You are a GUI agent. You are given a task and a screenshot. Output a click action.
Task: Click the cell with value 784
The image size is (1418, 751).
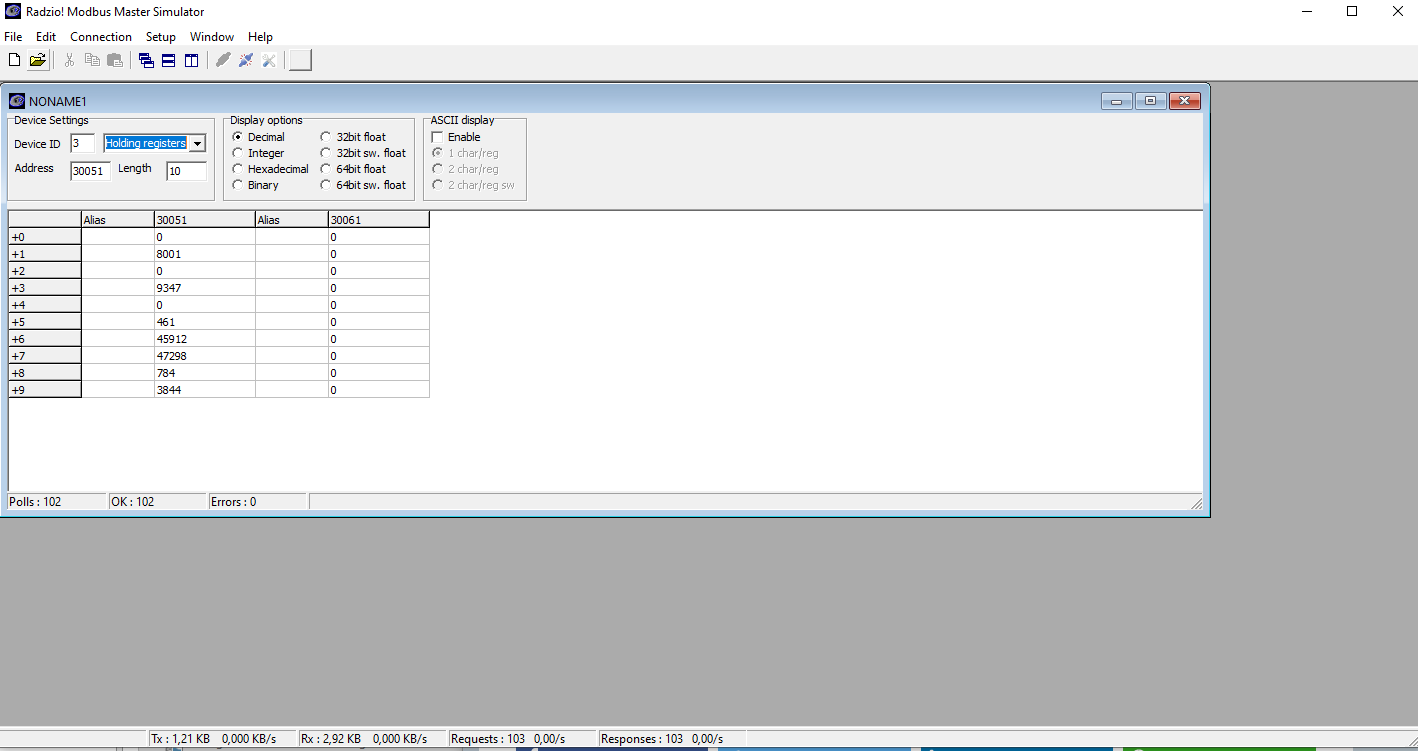coord(205,373)
